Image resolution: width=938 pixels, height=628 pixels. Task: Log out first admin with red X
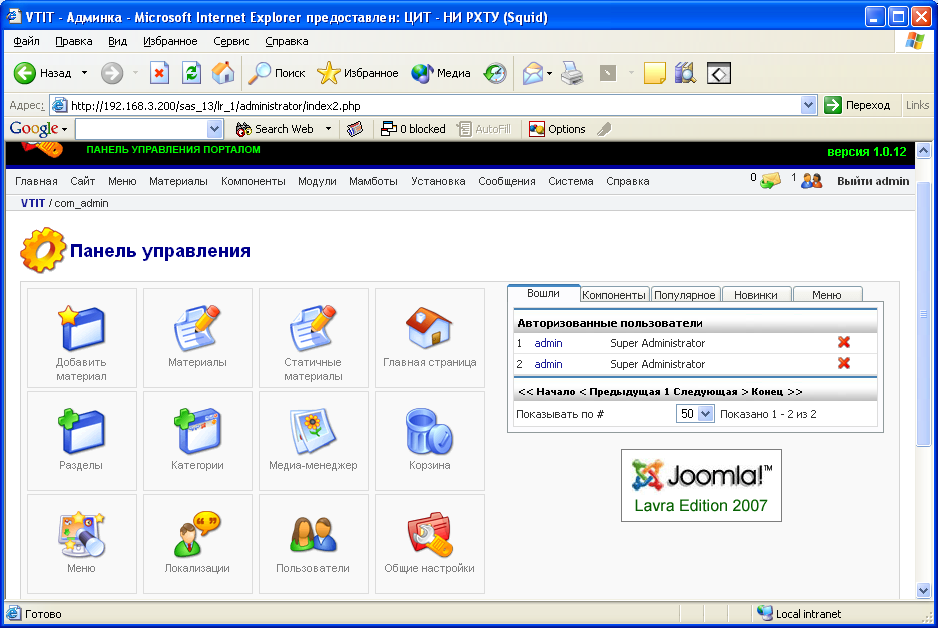click(x=843, y=342)
